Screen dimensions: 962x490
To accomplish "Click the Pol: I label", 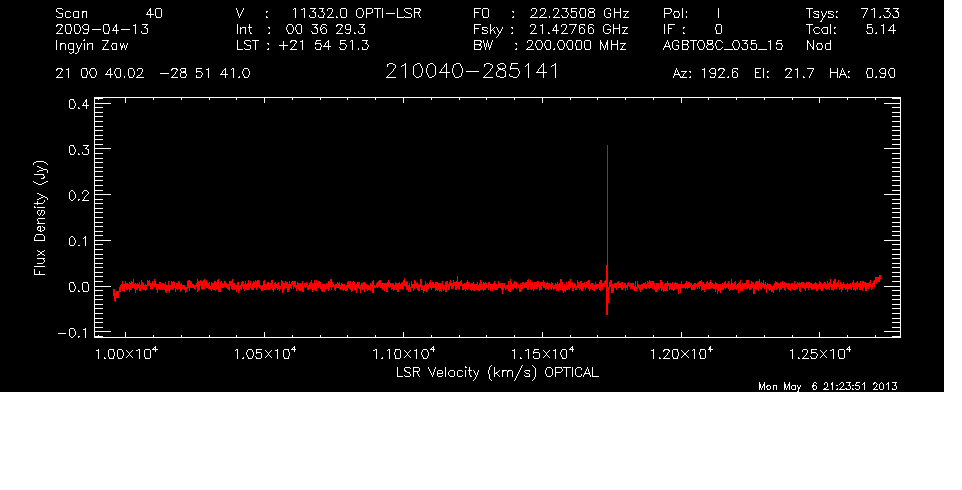I will point(691,13).
